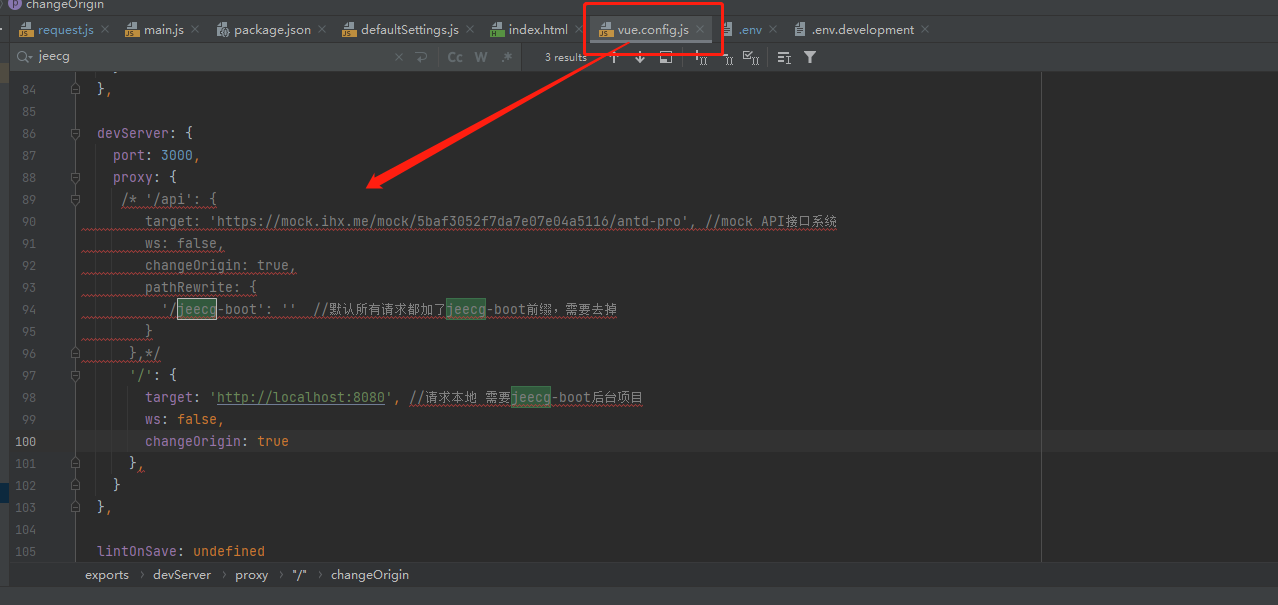Click fold end marker at line 84
The image size is (1278, 605).
[x=75, y=89]
